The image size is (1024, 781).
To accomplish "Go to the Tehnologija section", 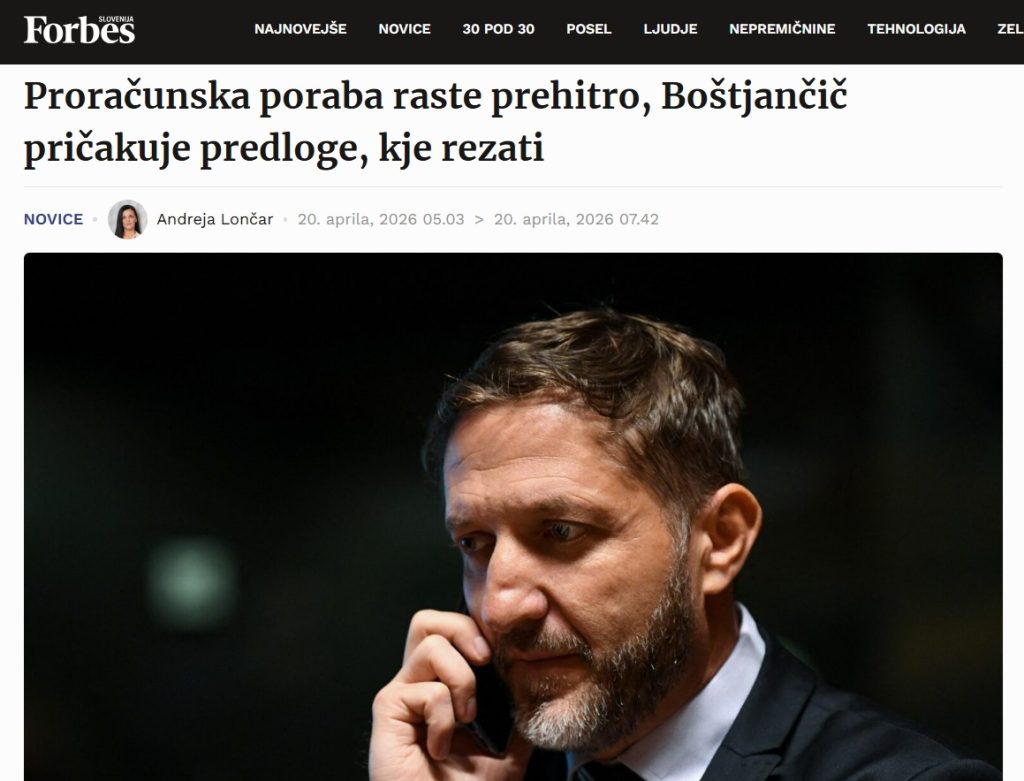I will coord(916,29).
